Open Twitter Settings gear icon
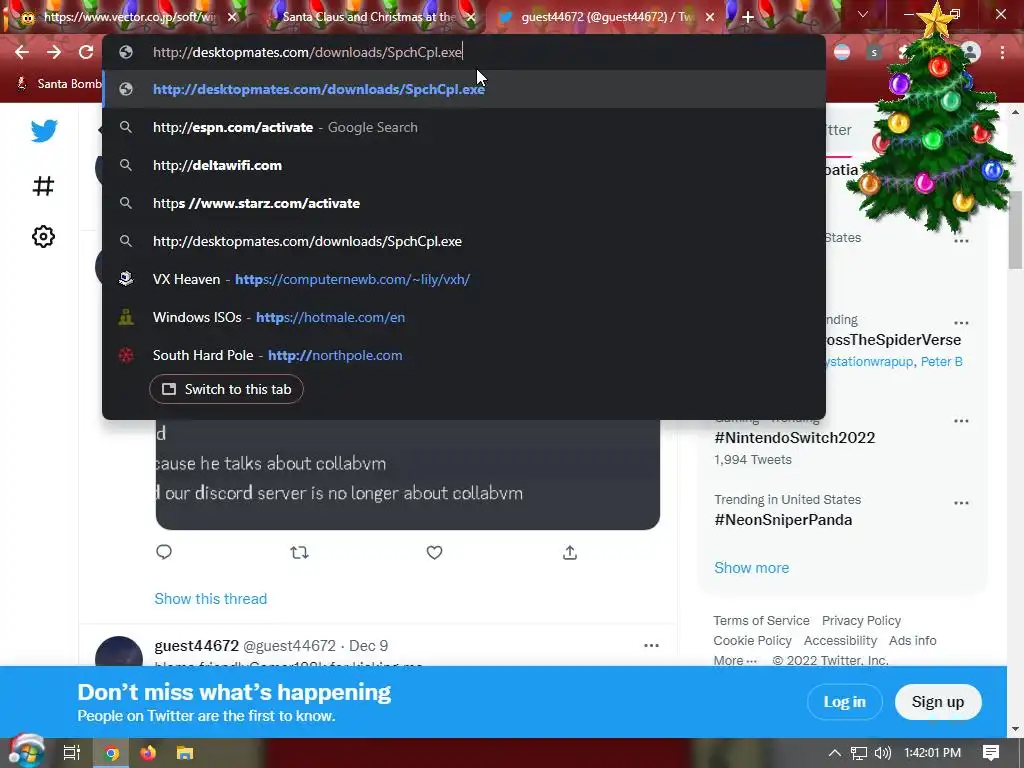1024x768 pixels. tap(43, 236)
